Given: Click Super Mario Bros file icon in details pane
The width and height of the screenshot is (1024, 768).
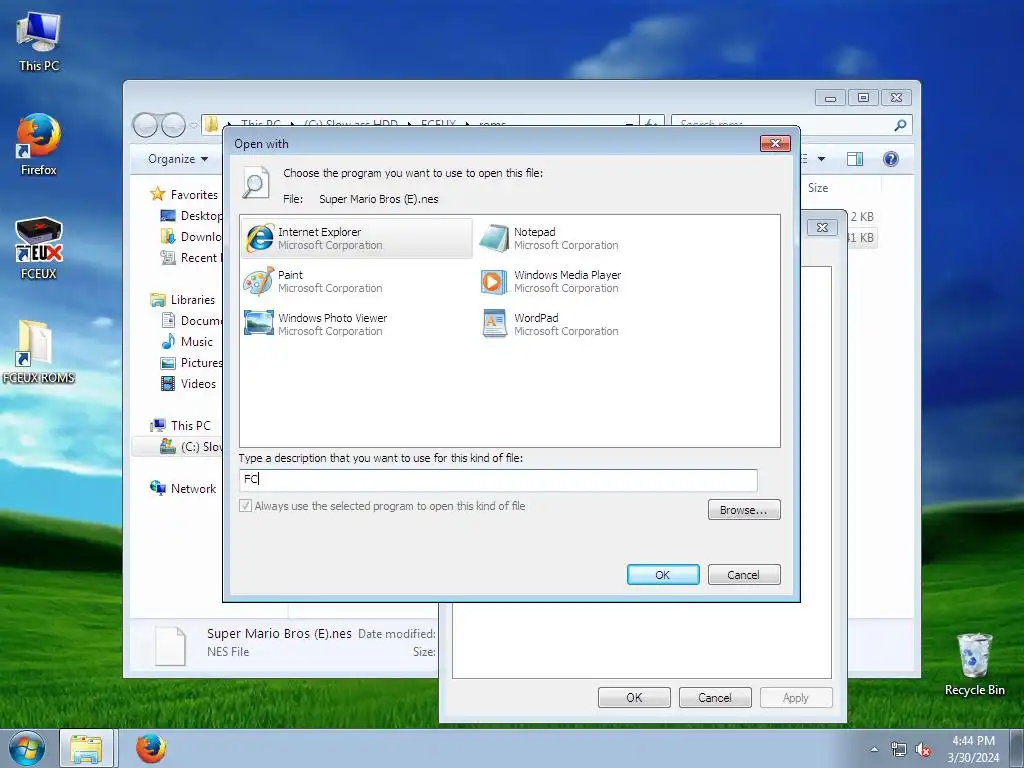Looking at the screenshot, I should coord(170,645).
